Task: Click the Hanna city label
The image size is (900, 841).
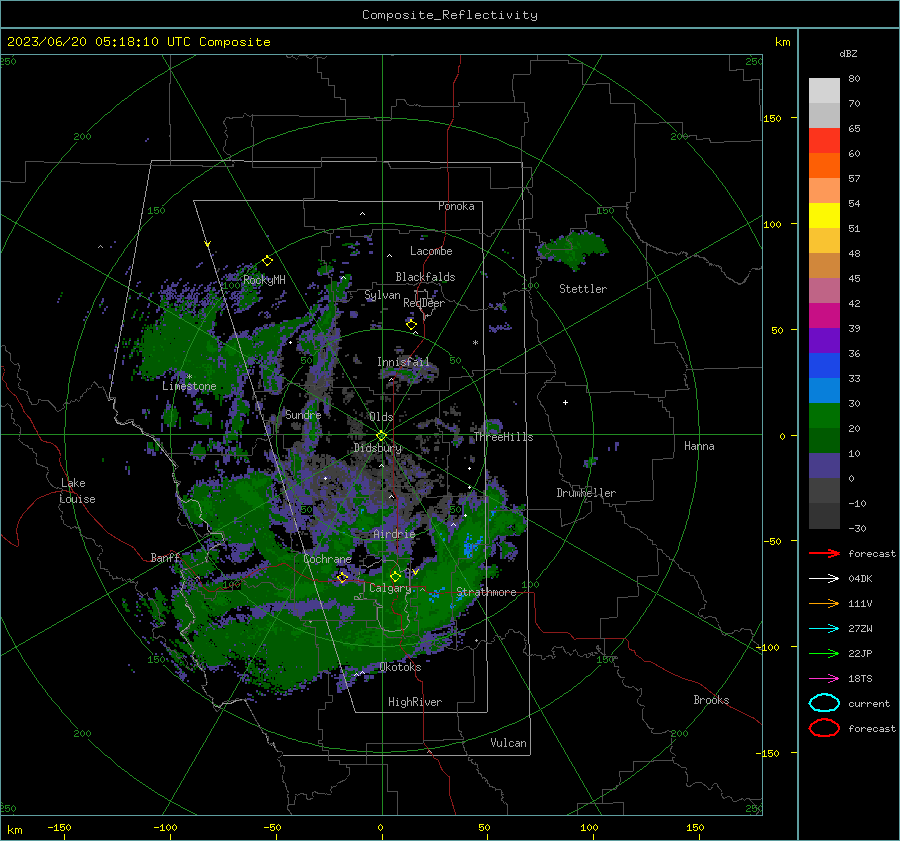Action: coord(699,446)
